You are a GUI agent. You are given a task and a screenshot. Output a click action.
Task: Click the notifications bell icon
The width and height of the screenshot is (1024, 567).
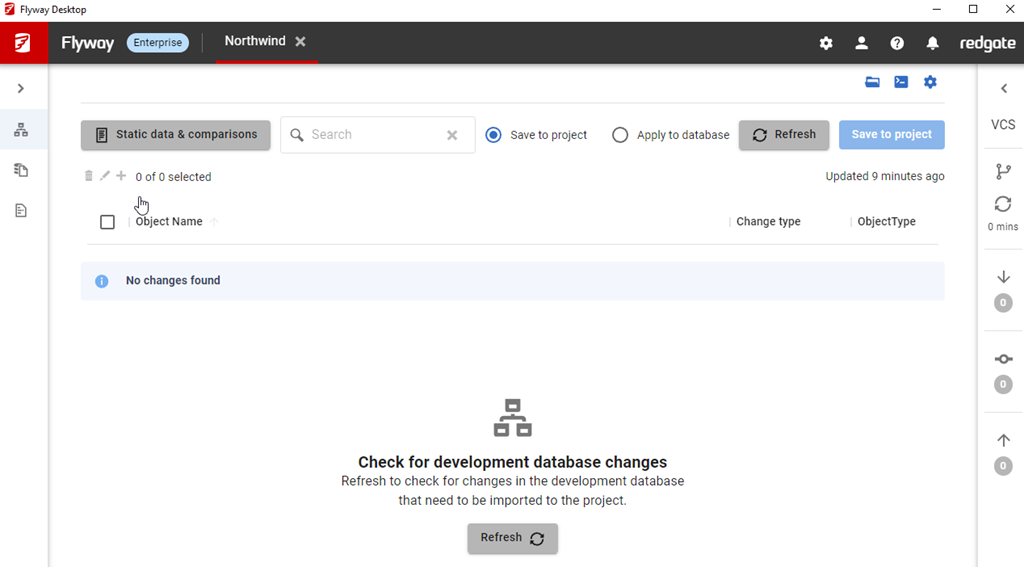coord(932,43)
